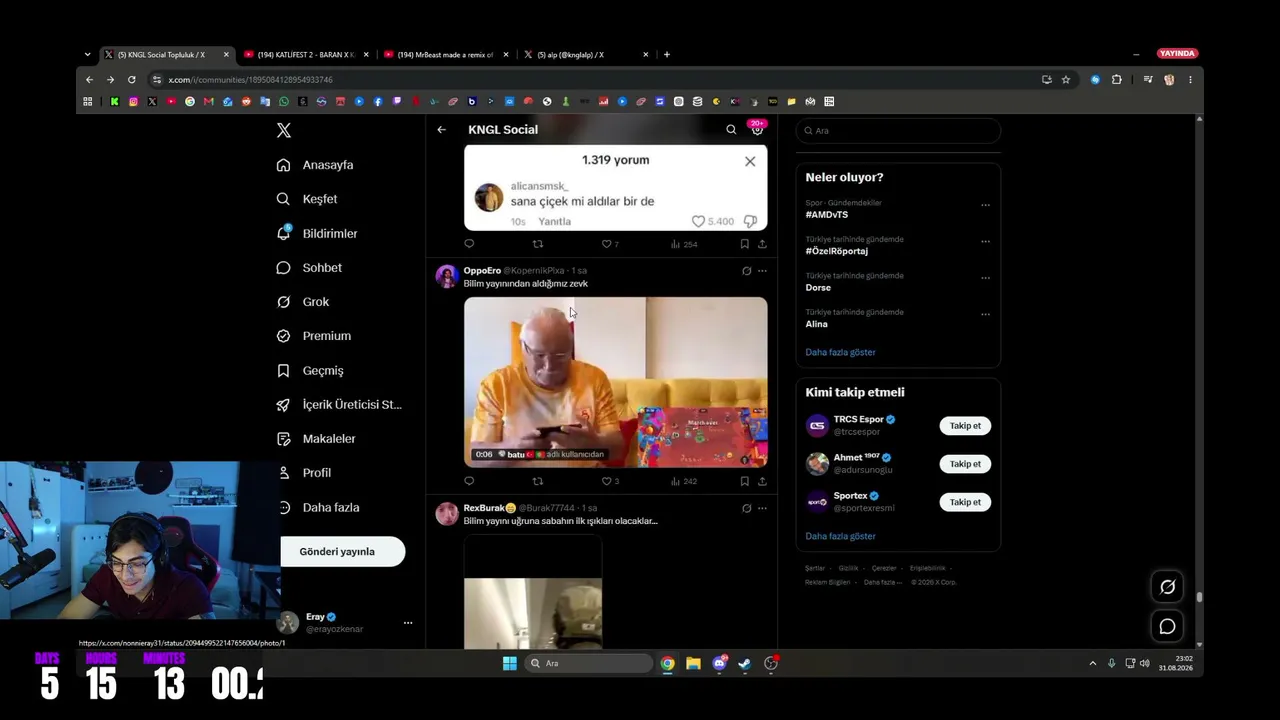Open Chrome extensions puzzle icon
This screenshot has height=720, width=1280.
tap(1117, 80)
